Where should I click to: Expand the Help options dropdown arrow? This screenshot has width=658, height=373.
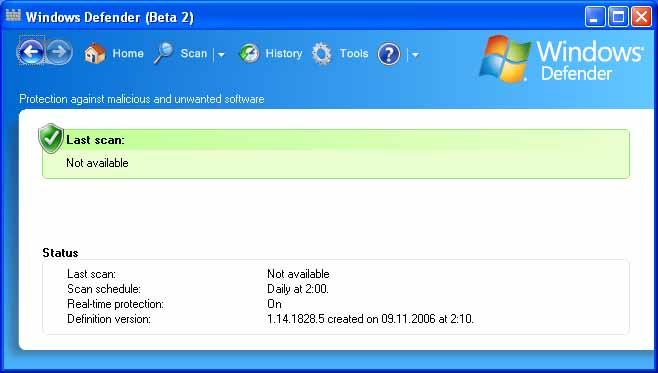tap(415, 55)
